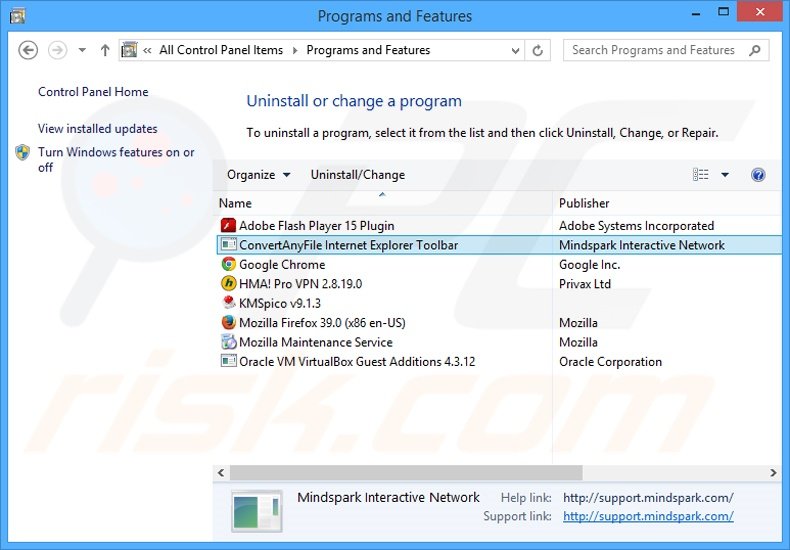Click Adobe Systems Incorporated publisher cell

(x=636, y=226)
